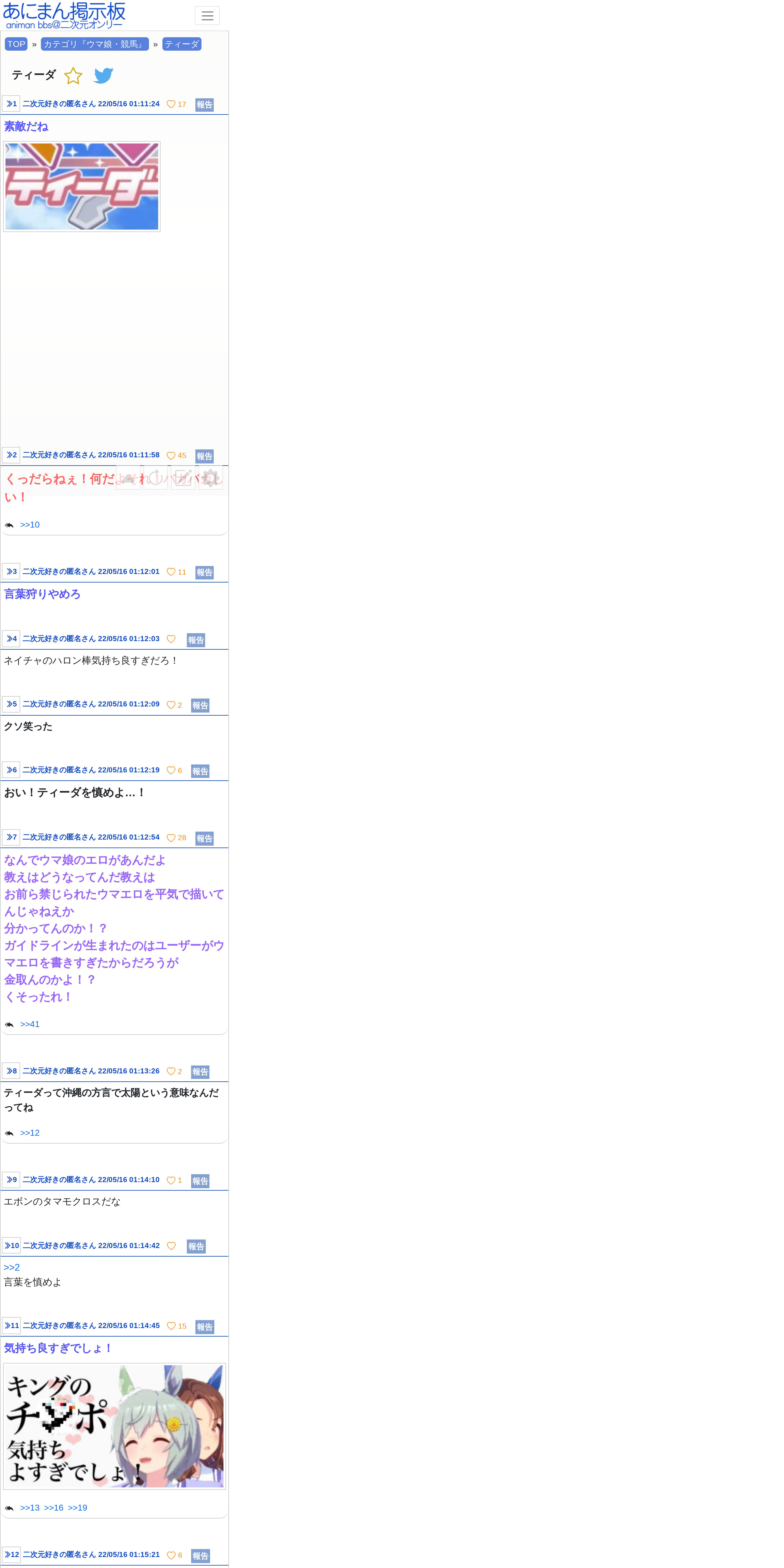Click the >>11 post number box
The image size is (784, 1568).
click(11, 1326)
